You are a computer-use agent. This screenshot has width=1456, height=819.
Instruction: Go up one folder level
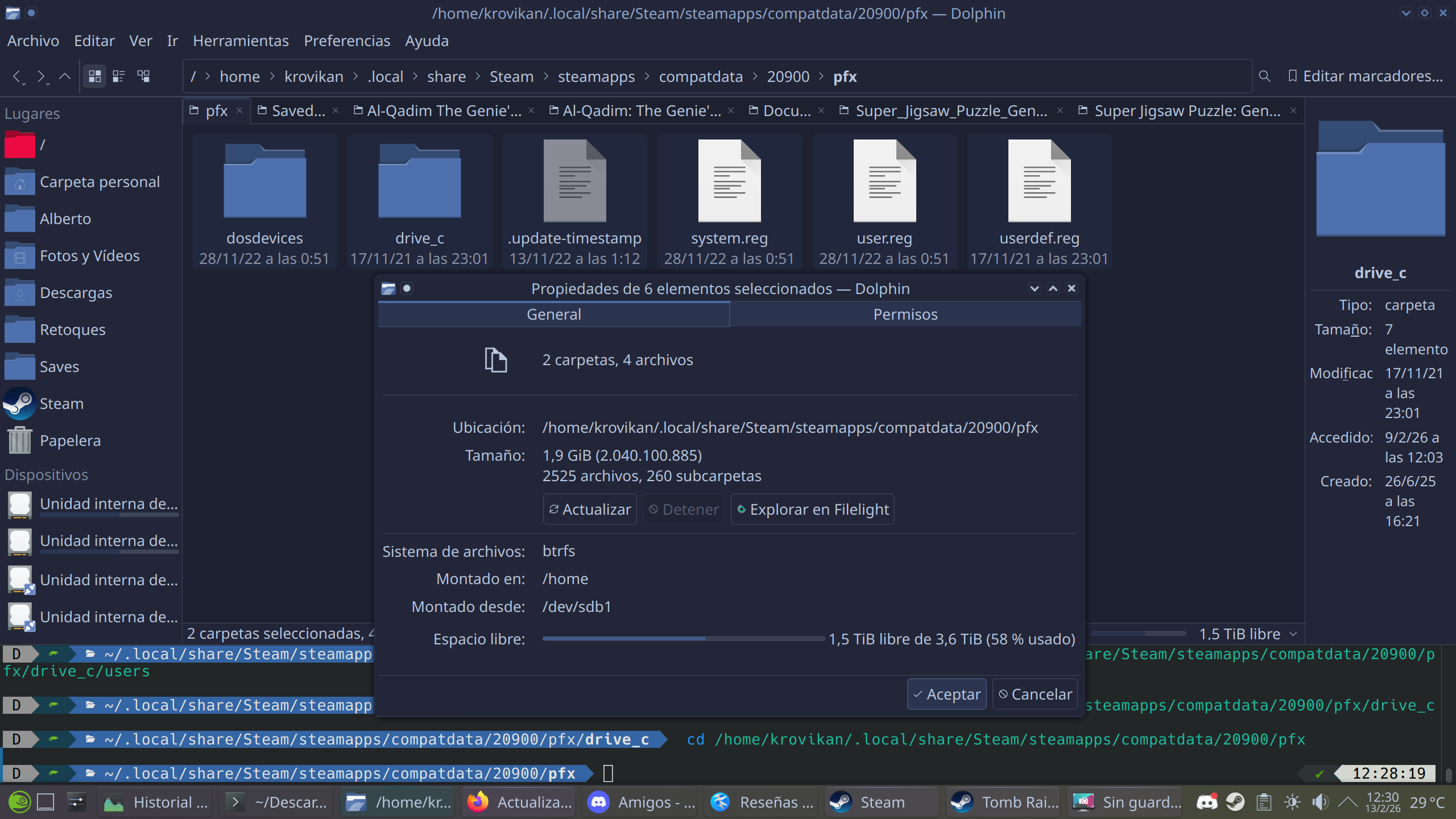point(65,76)
